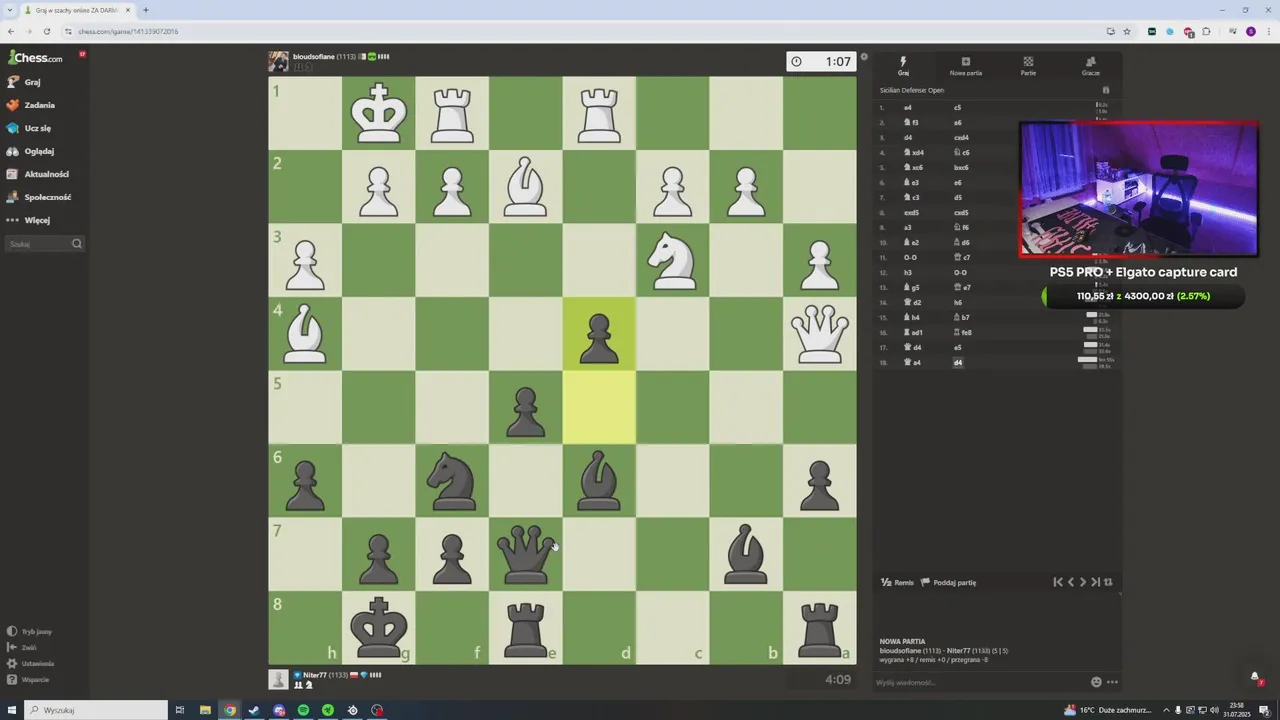
Task: Click the black queen on the board
Action: pos(526,554)
